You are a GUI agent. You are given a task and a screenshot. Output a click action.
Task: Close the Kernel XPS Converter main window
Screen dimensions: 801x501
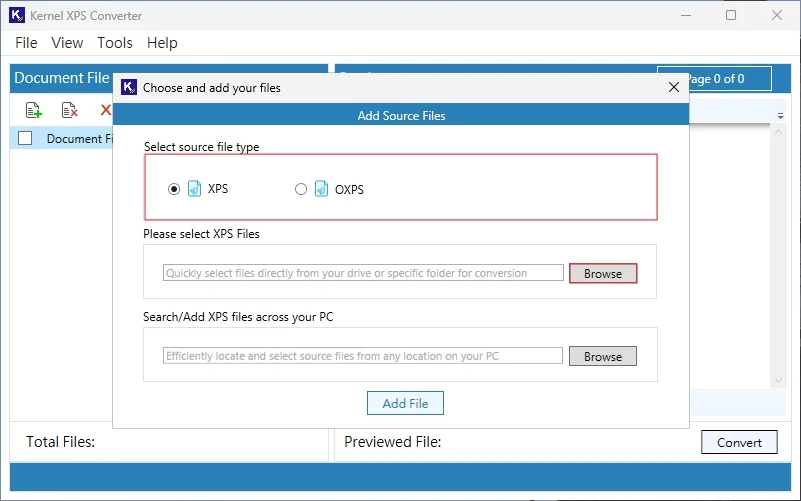pyautogui.click(x=777, y=15)
